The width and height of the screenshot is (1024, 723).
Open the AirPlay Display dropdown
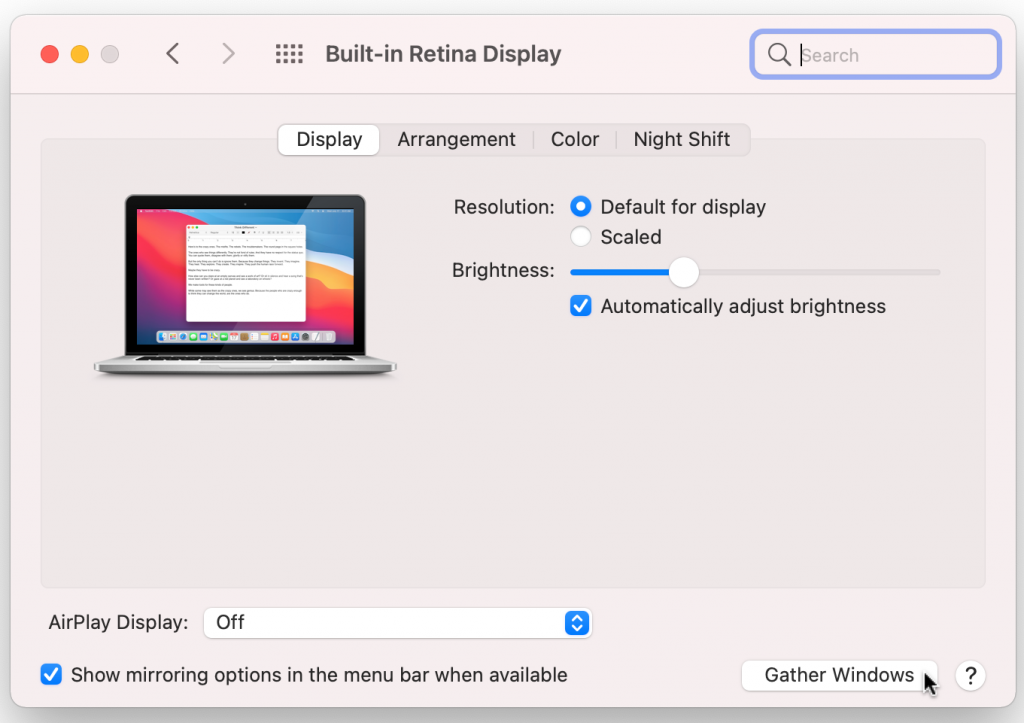397,623
